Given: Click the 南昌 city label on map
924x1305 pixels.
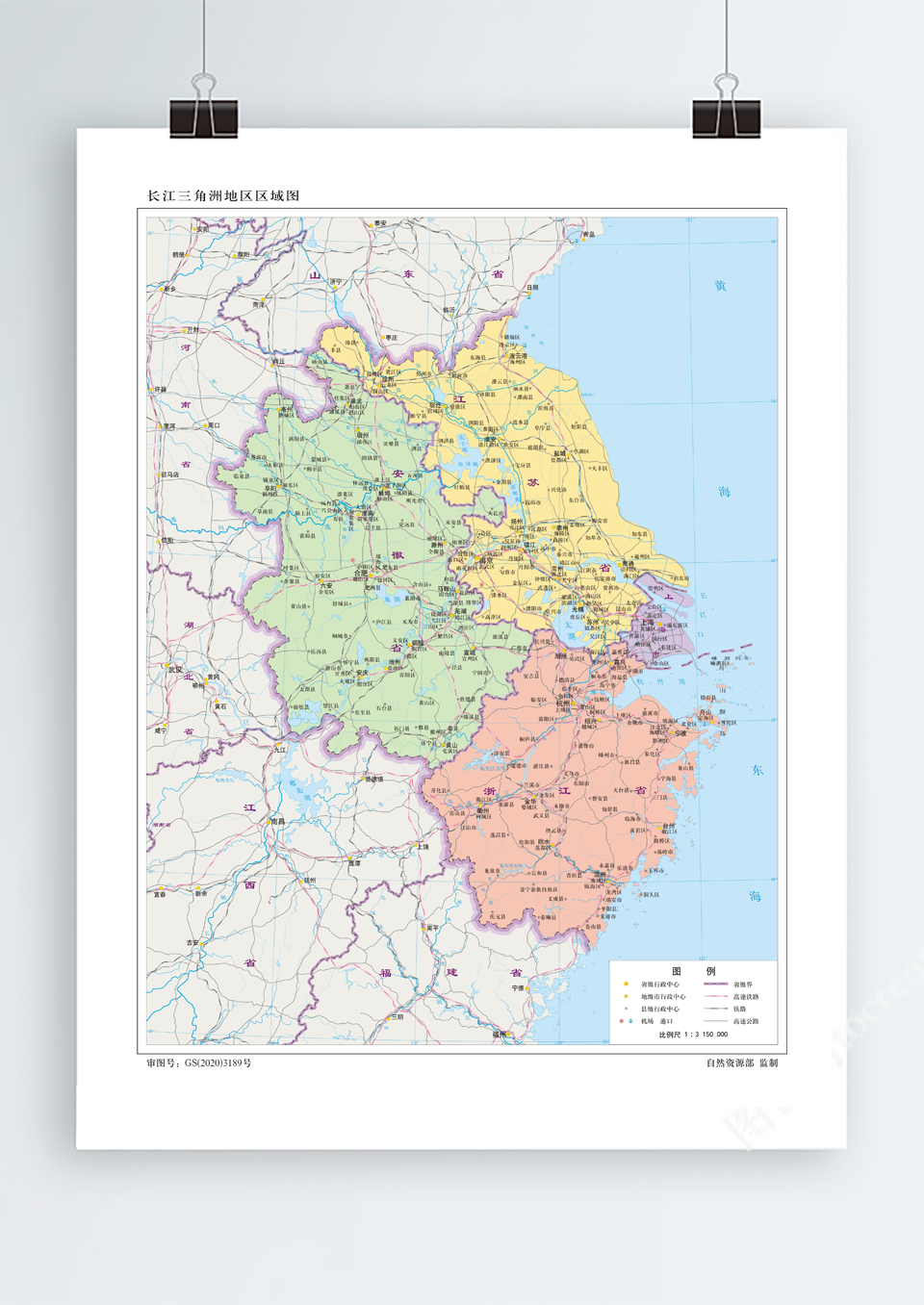Looking at the screenshot, I should pyautogui.click(x=277, y=822).
